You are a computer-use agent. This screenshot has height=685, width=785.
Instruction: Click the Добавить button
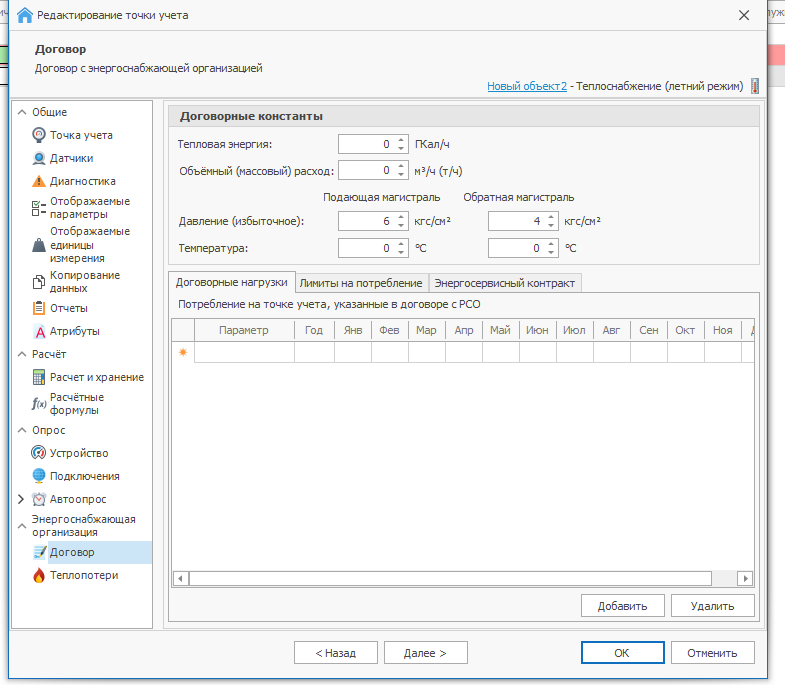click(x=621, y=605)
